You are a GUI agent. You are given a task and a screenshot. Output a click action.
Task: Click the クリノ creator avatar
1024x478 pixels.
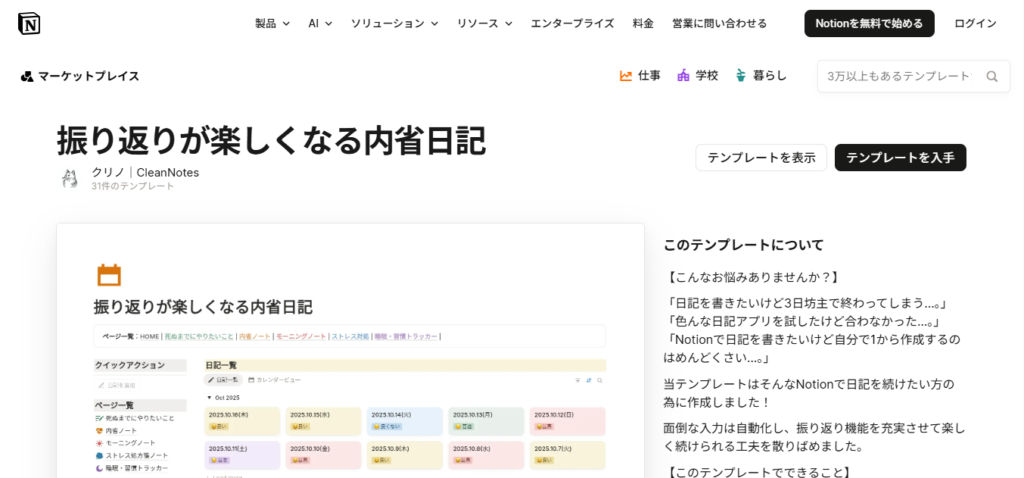70,179
